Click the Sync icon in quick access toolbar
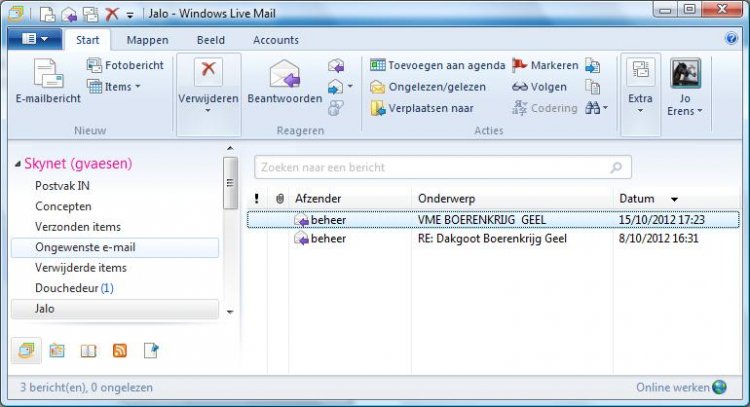 click(x=90, y=14)
